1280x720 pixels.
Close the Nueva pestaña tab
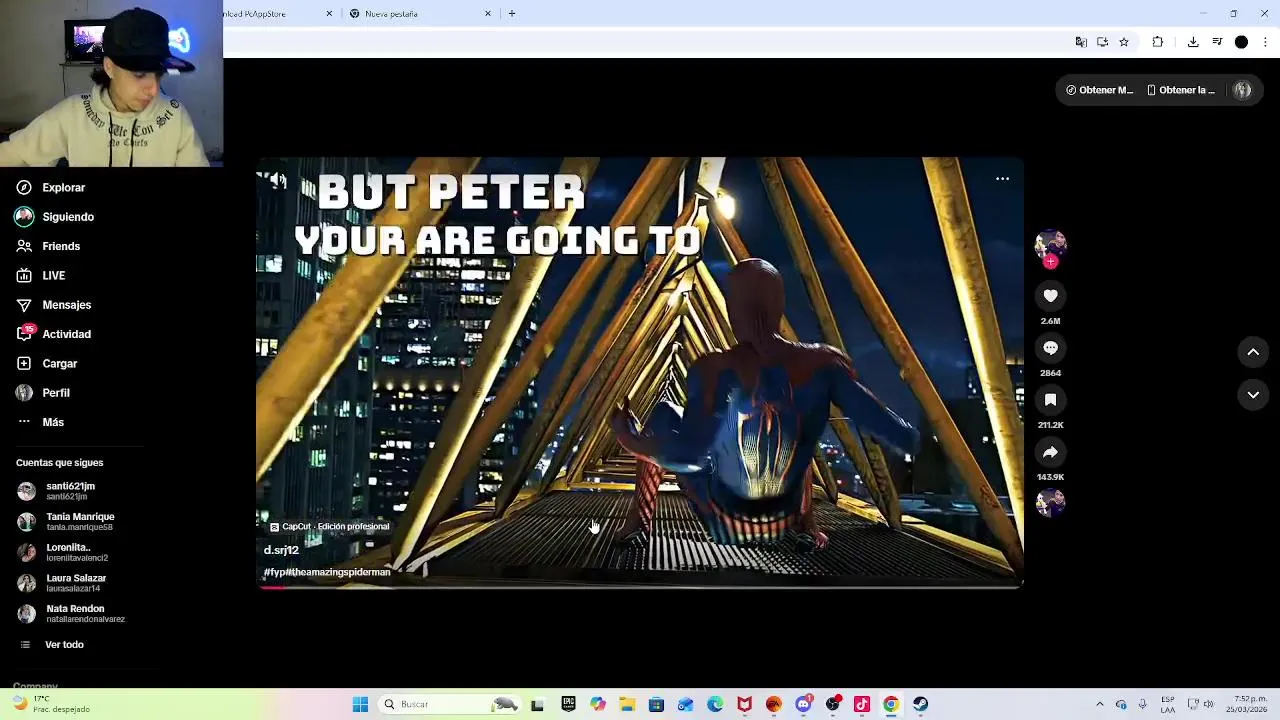(x=488, y=14)
